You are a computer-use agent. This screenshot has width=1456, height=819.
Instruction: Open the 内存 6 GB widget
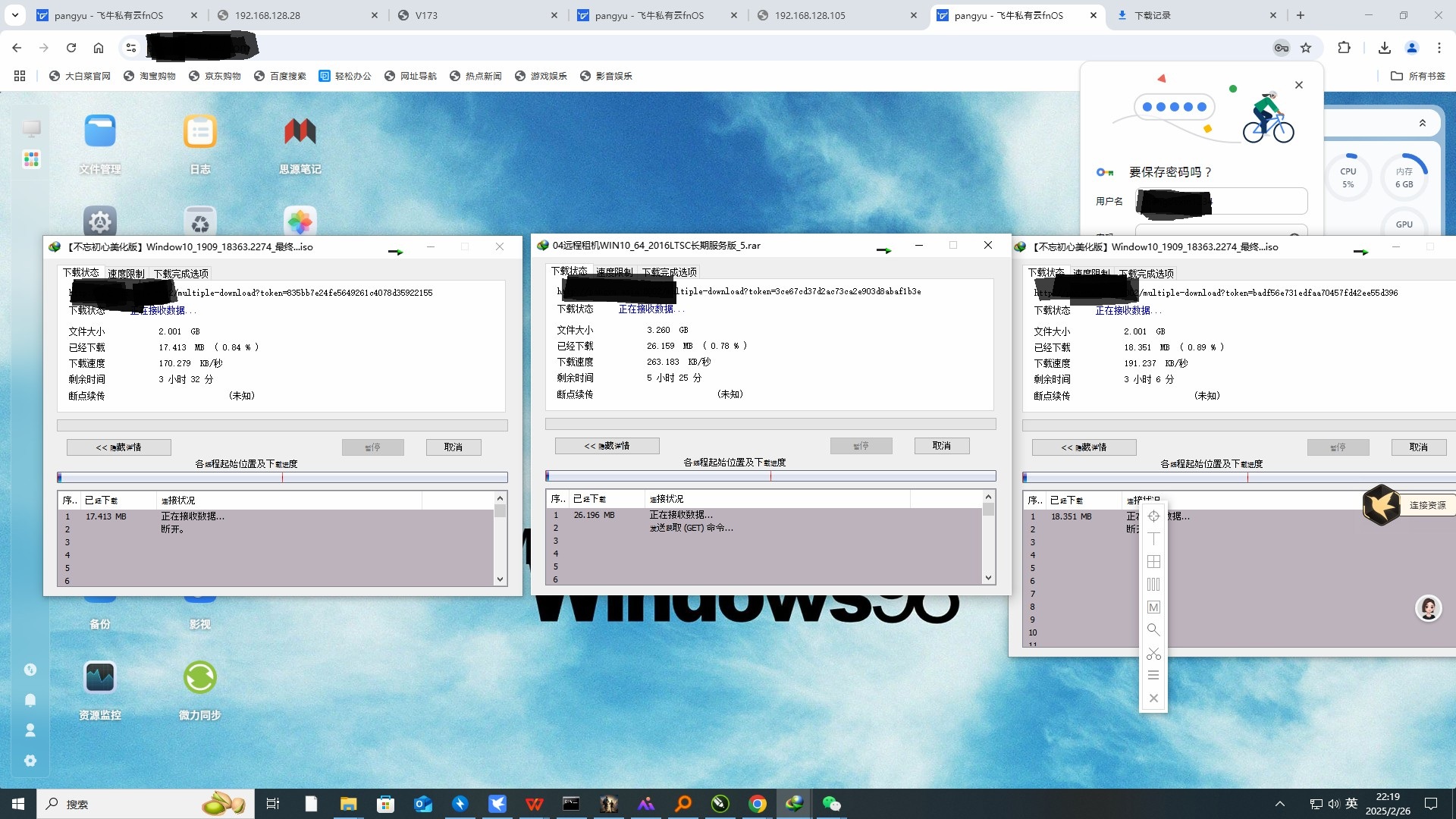coord(1404,177)
